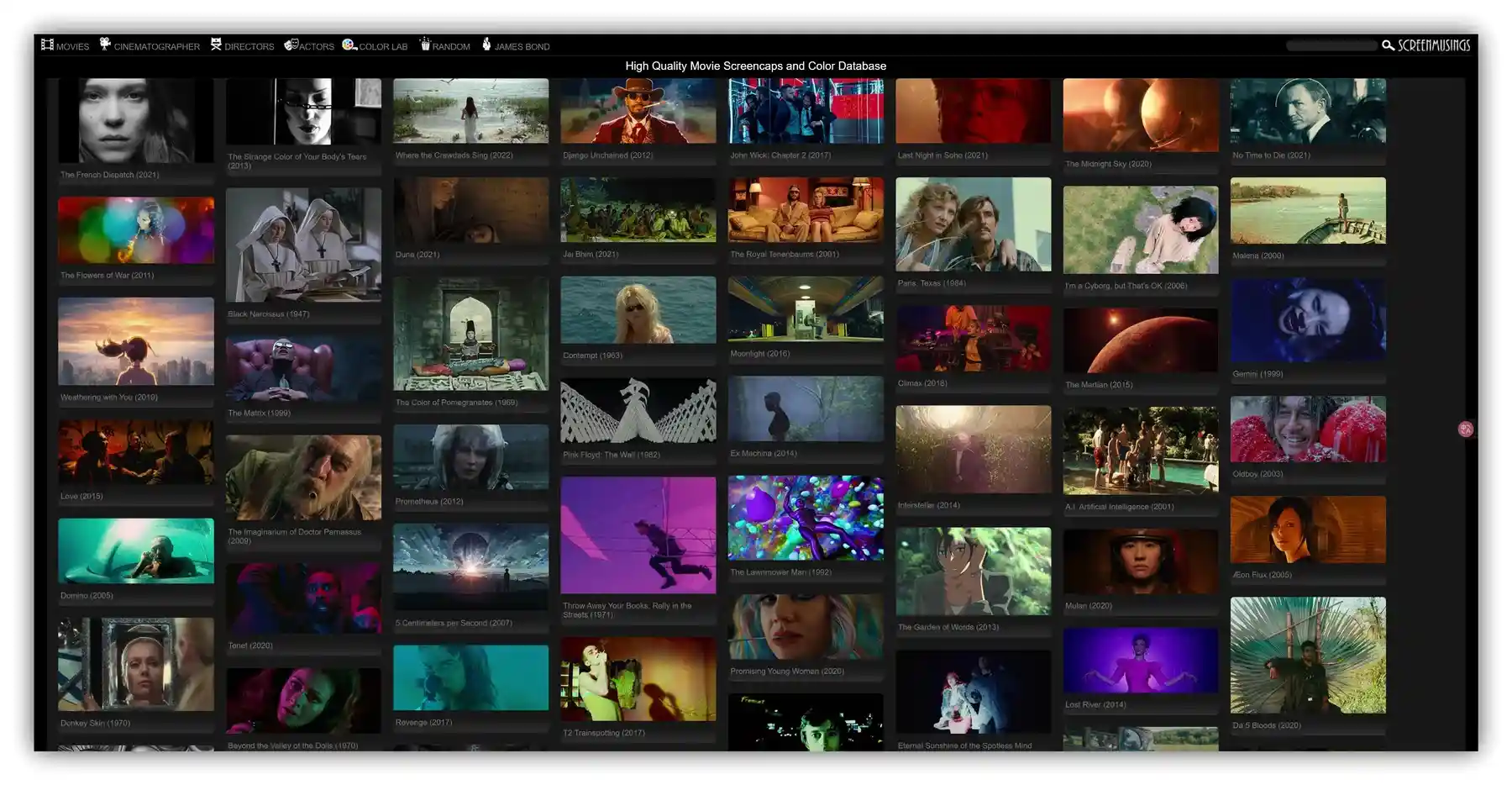The image size is (1512, 785).
Task: Open the Directors menu item
Action: [249, 47]
